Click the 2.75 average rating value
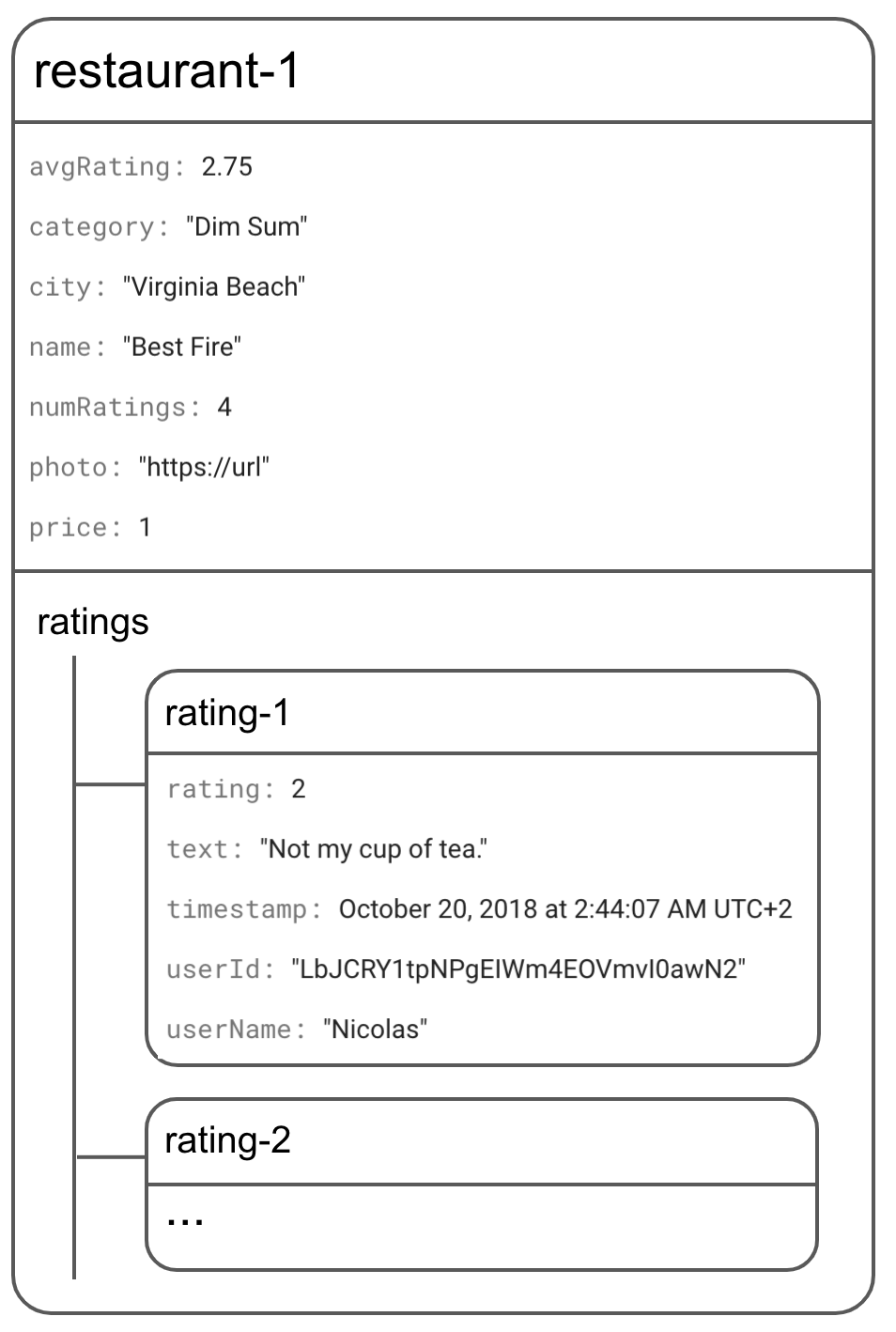The image size is (896, 1332). (x=227, y=167)
